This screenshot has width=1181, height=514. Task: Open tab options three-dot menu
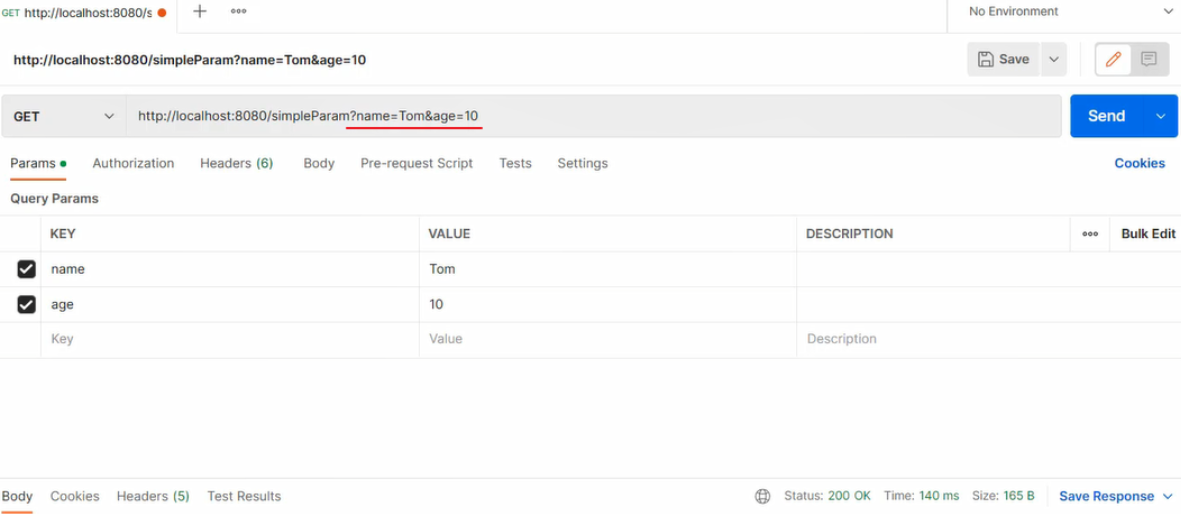(239, 11)
